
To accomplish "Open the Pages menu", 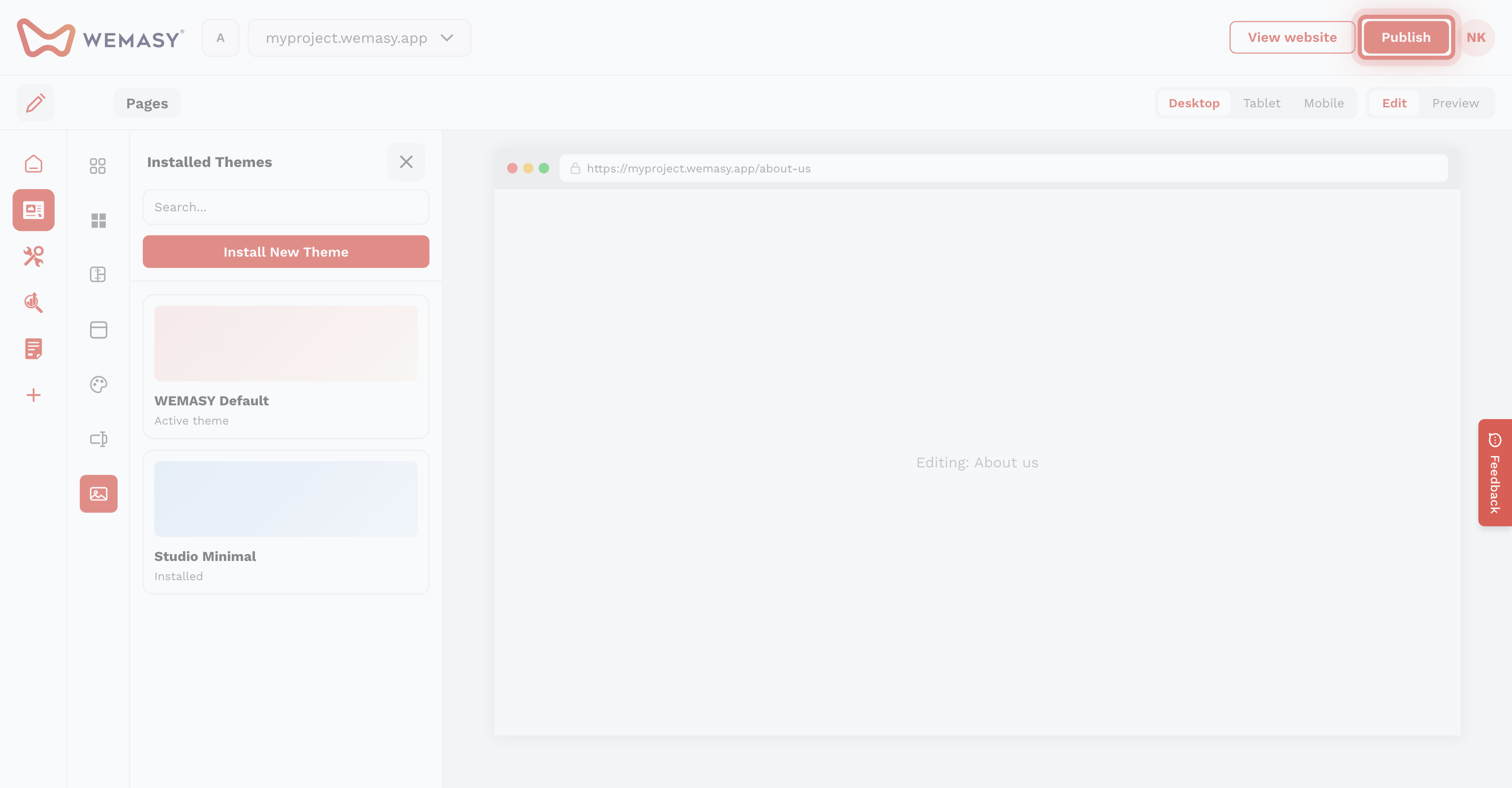I will click(x=147, y=103).
